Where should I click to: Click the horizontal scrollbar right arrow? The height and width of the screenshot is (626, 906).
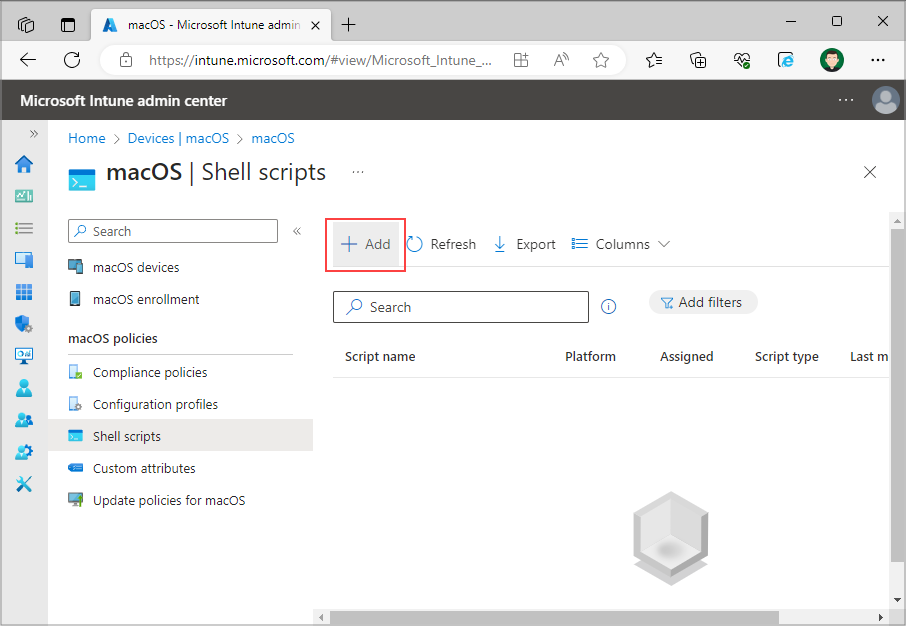tap(881, 617)
